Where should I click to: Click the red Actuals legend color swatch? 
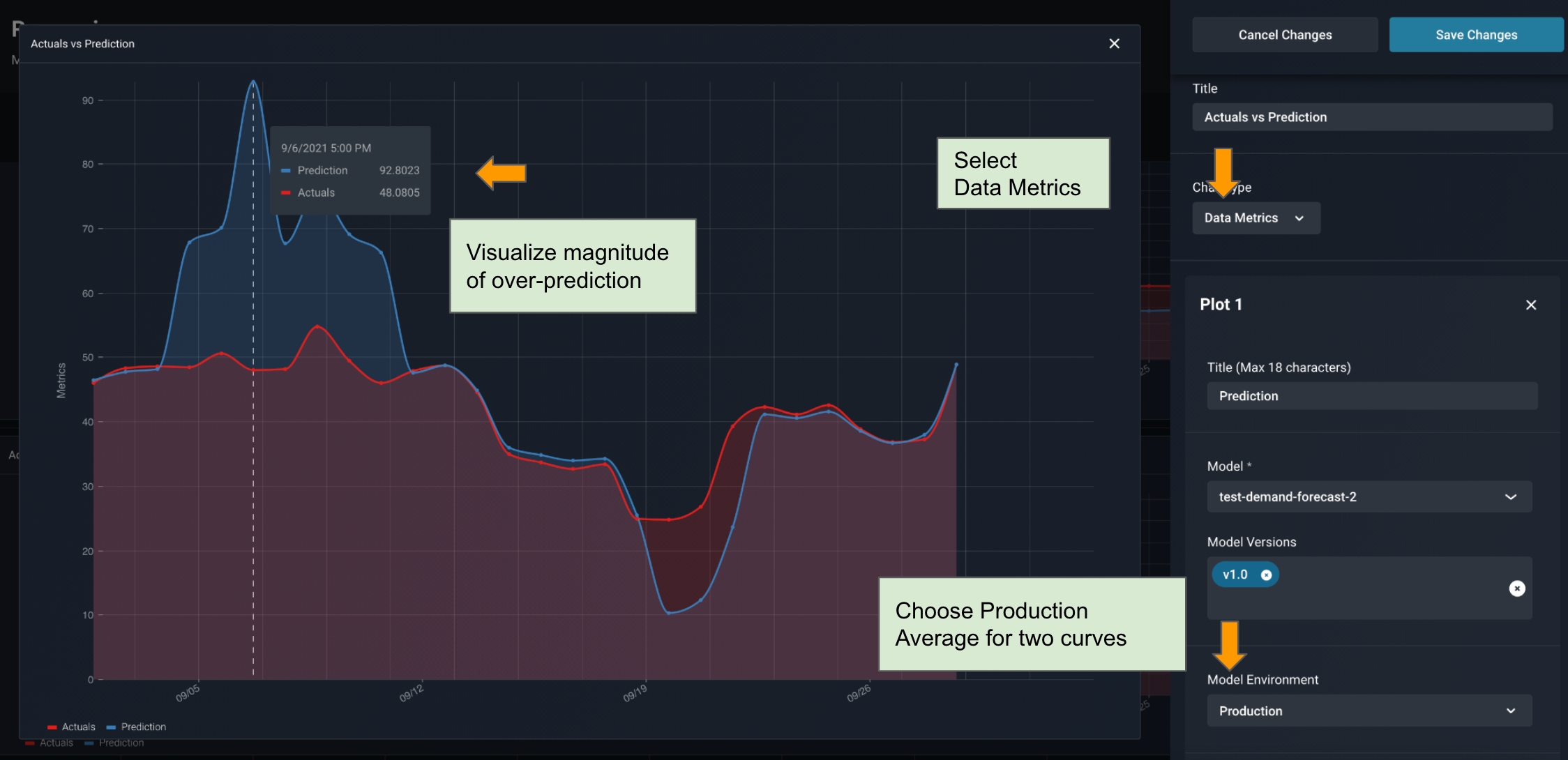[x=52, y=727]
